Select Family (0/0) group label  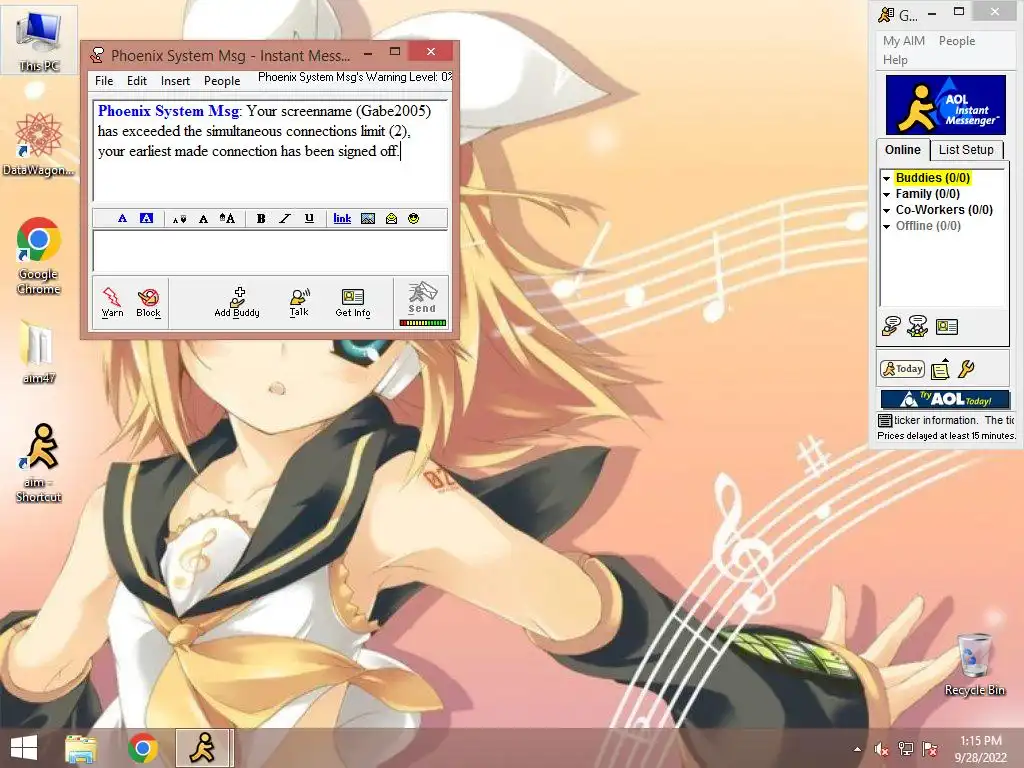927,193
